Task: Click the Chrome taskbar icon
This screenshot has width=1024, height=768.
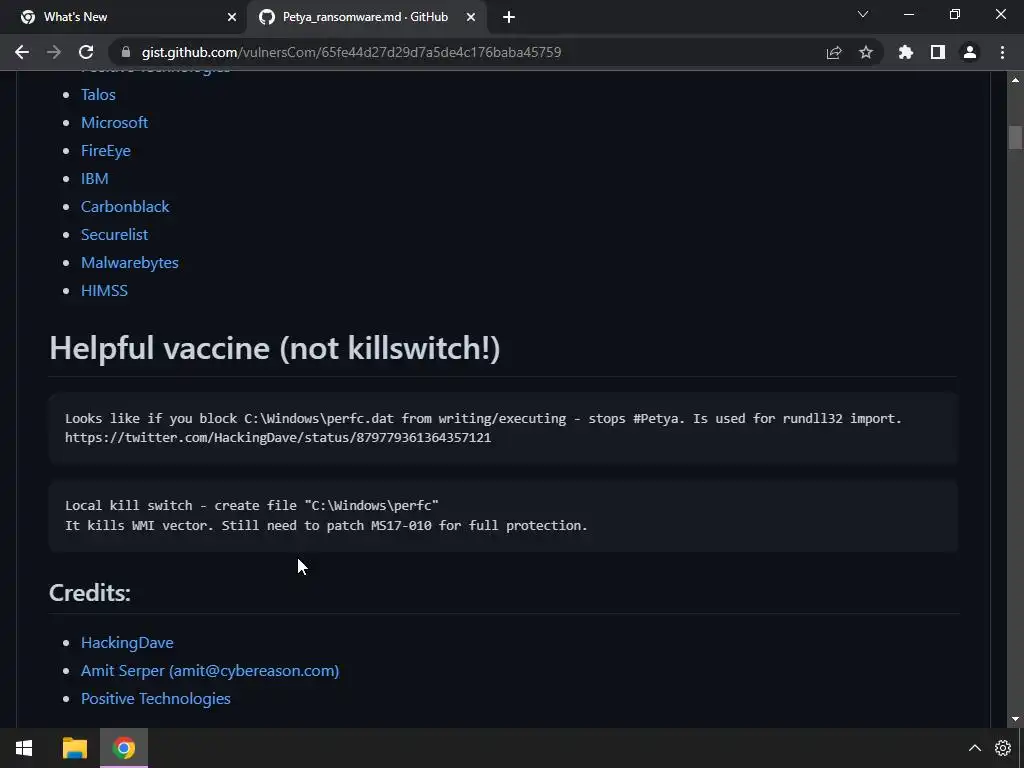Action: 123,748
